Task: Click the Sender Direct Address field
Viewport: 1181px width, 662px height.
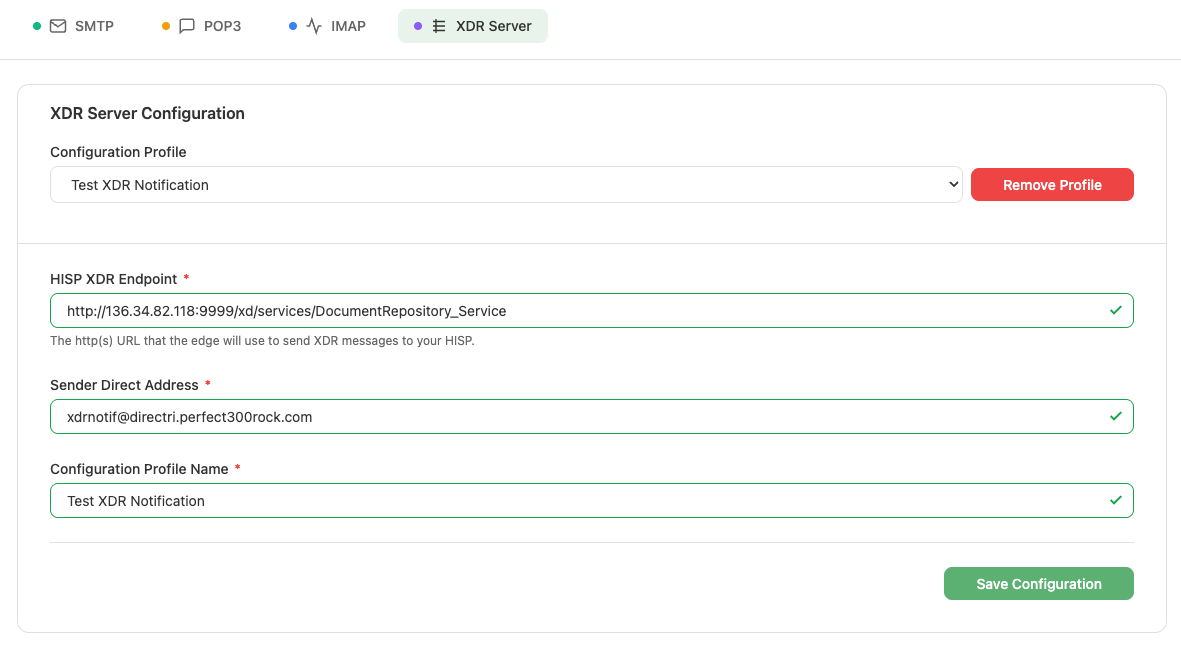Action: 591,416
